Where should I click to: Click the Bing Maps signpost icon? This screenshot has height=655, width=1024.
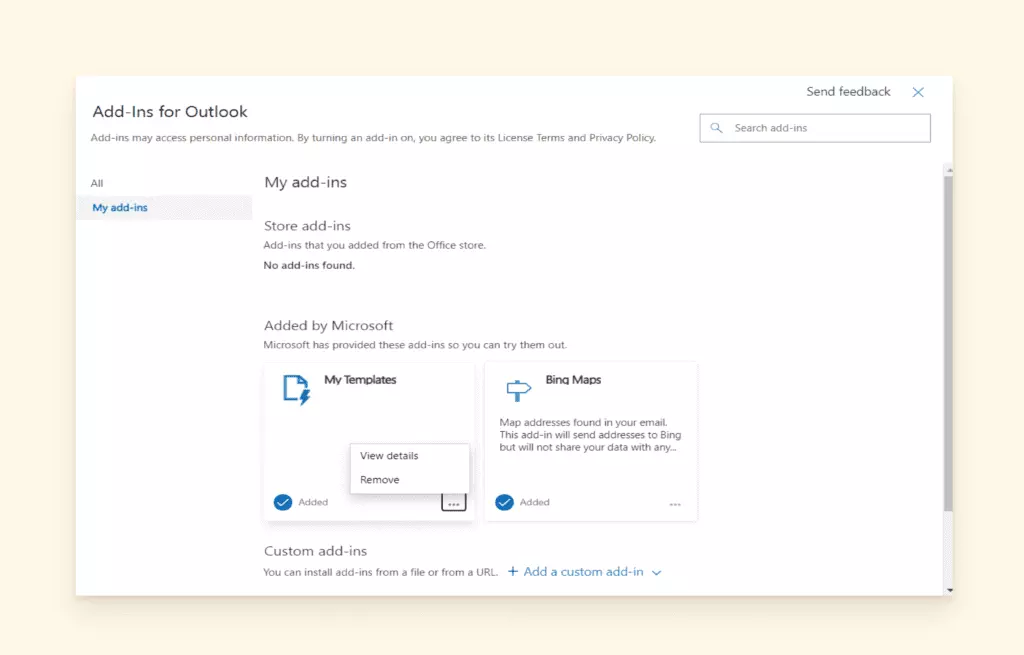(x=518, y=389)
